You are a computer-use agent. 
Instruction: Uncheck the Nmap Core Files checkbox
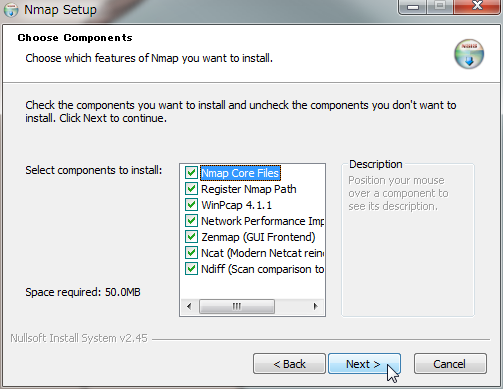tap(191, 173)
